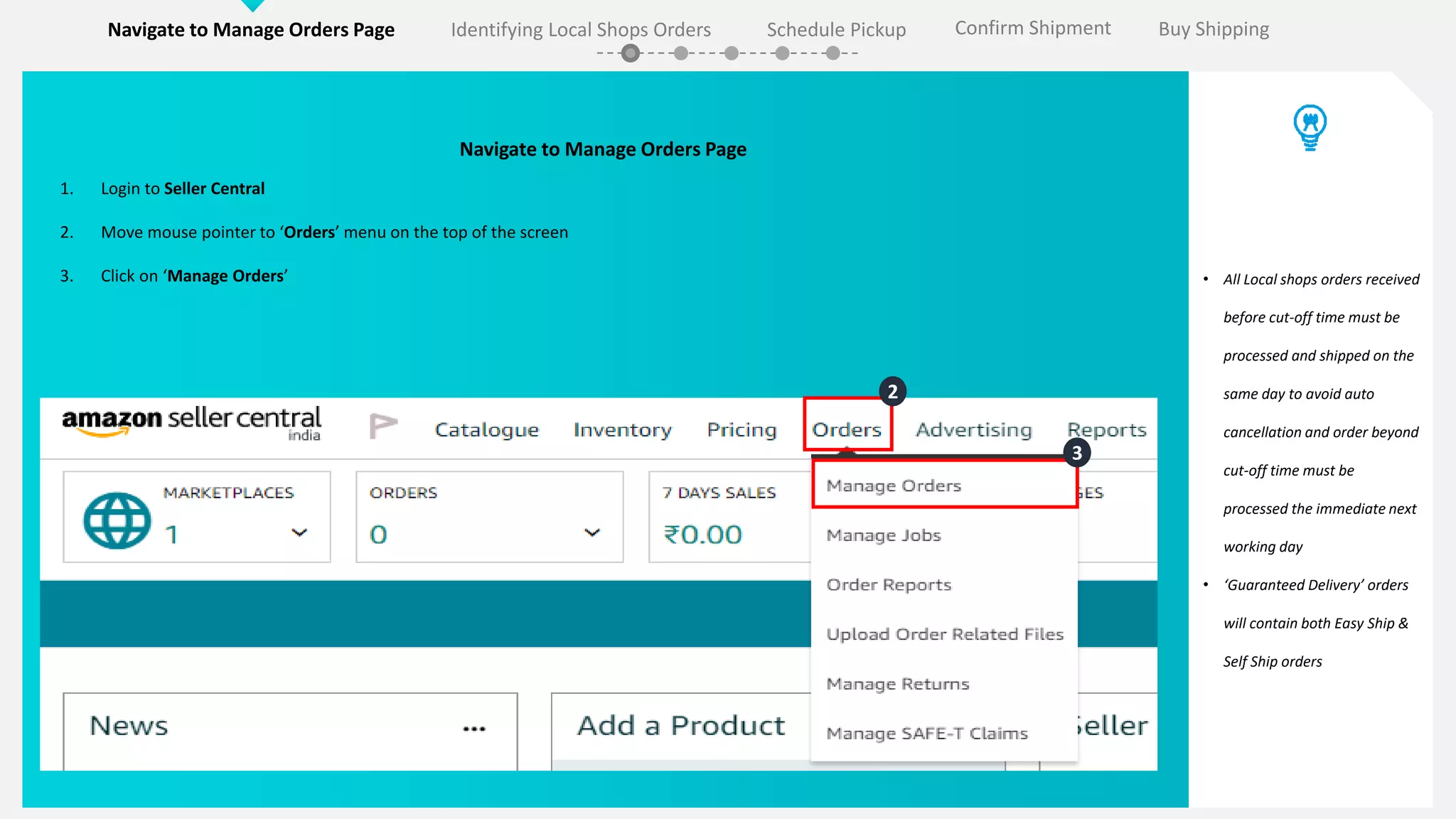Open the Orders menu in the top navigation
This screenshot has width=1456, height=819.
pyautogui.click(x=847, y=429)
